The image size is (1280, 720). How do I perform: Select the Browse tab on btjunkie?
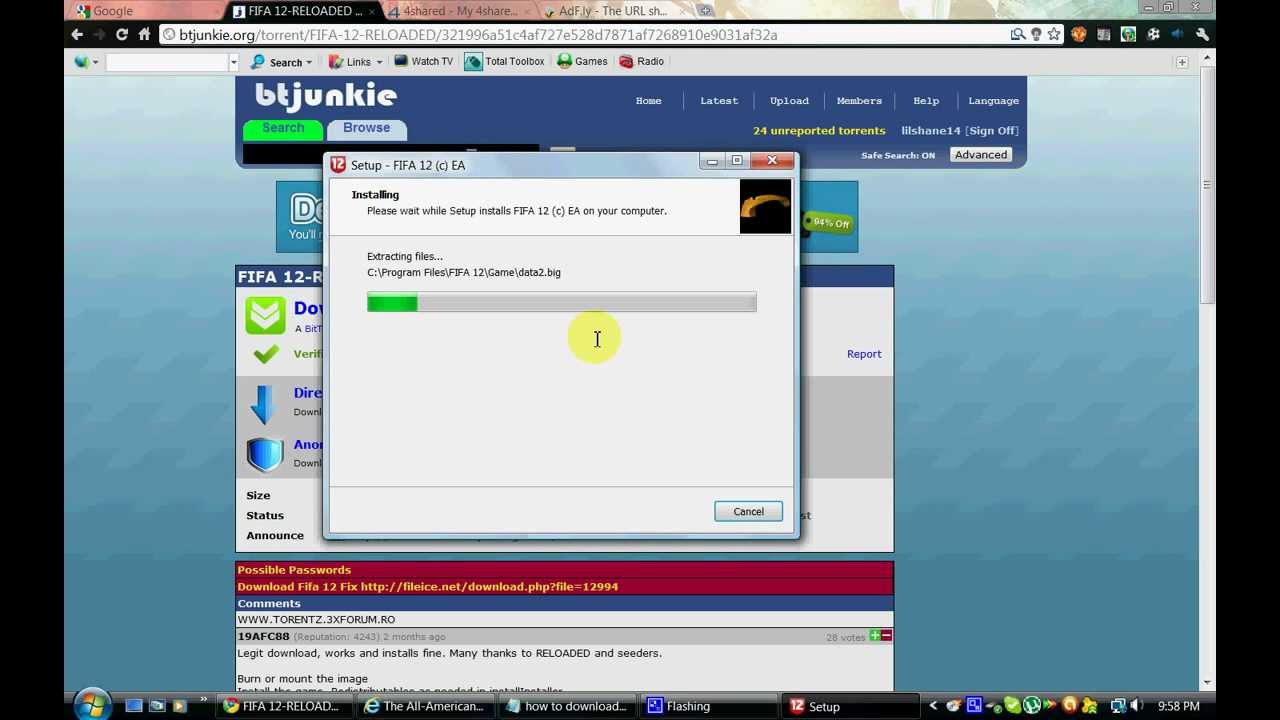(366, 128)
